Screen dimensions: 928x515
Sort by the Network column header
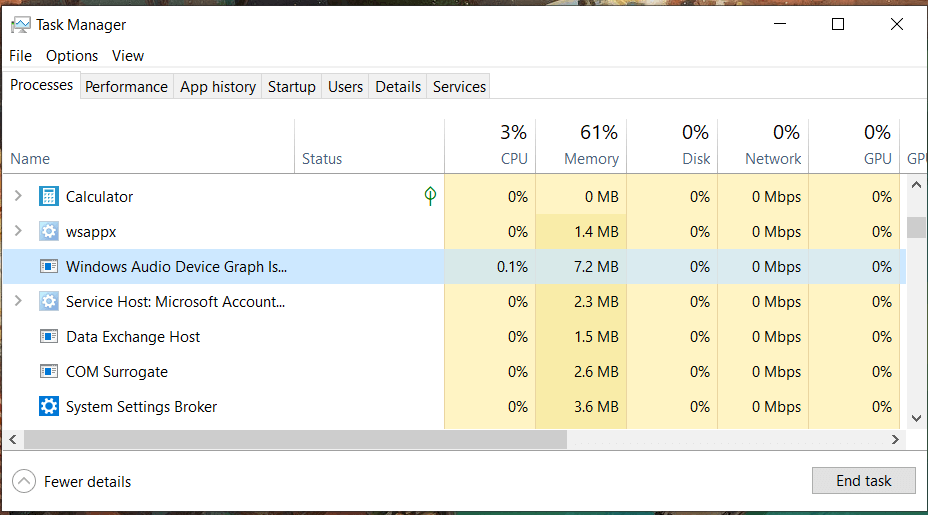[763, 146]
